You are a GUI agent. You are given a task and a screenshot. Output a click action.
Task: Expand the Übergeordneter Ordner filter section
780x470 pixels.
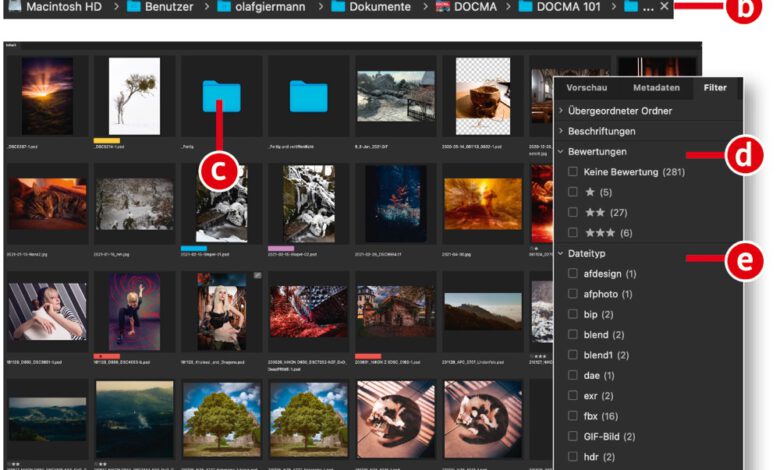point(561,111)
